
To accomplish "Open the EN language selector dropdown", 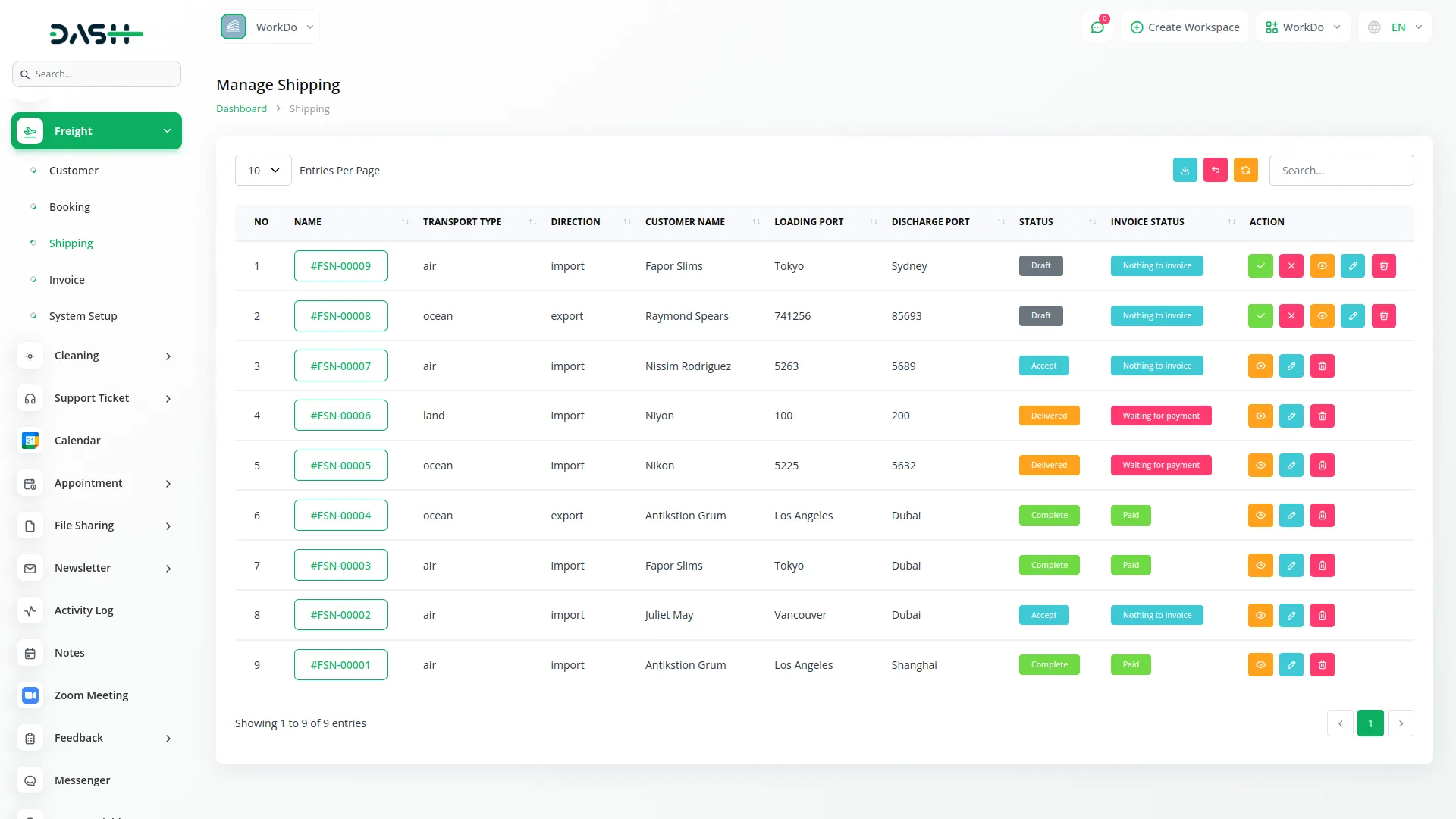I will (1394, 27).
